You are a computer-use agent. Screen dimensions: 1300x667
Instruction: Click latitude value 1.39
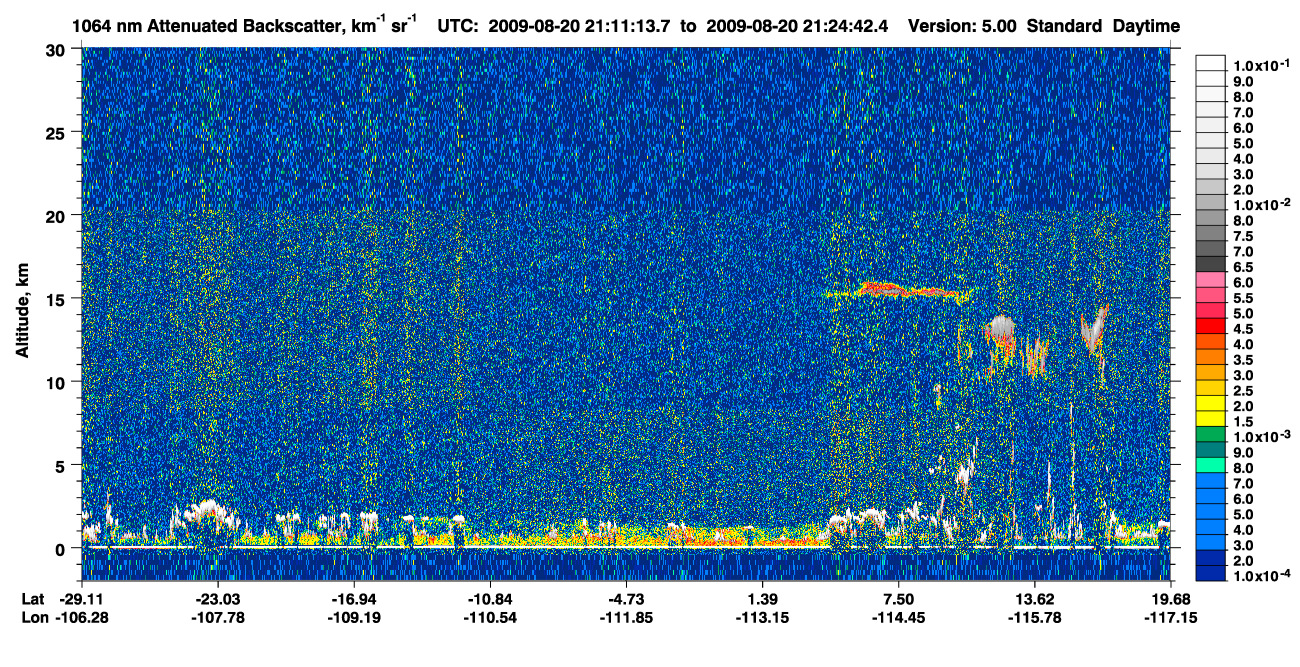(x=762, y=598)
